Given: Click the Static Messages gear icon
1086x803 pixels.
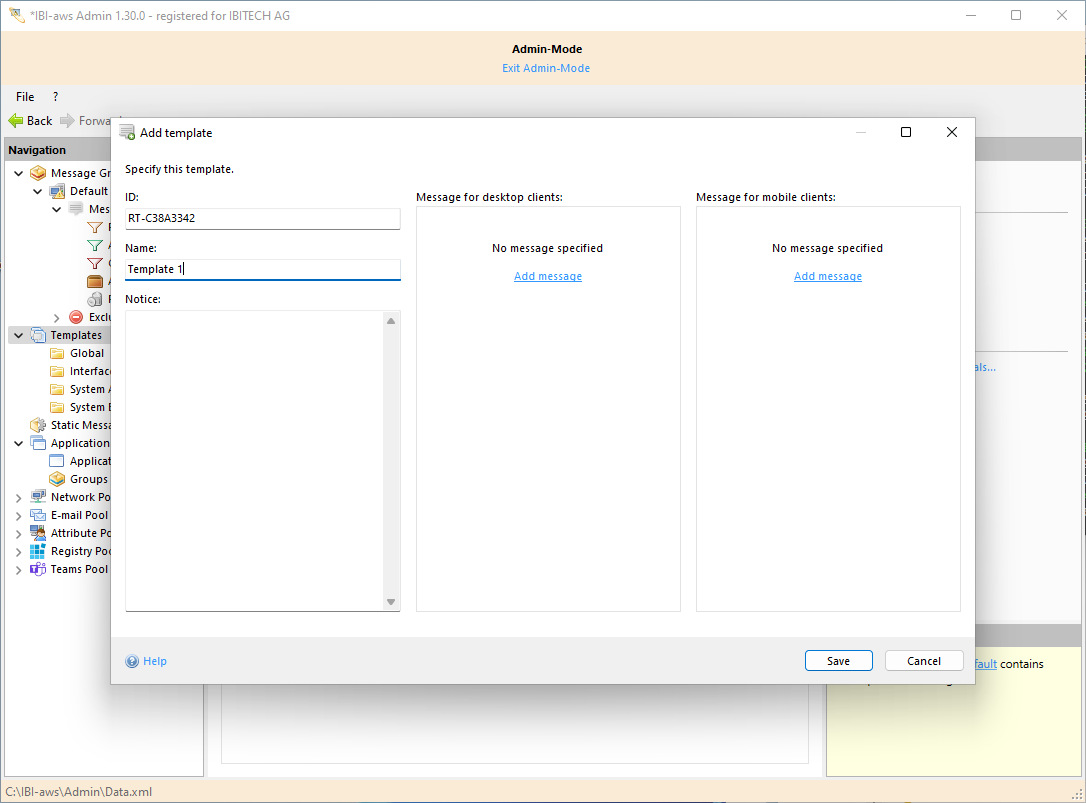Looking at the screenshot, I should pos(38,425).
